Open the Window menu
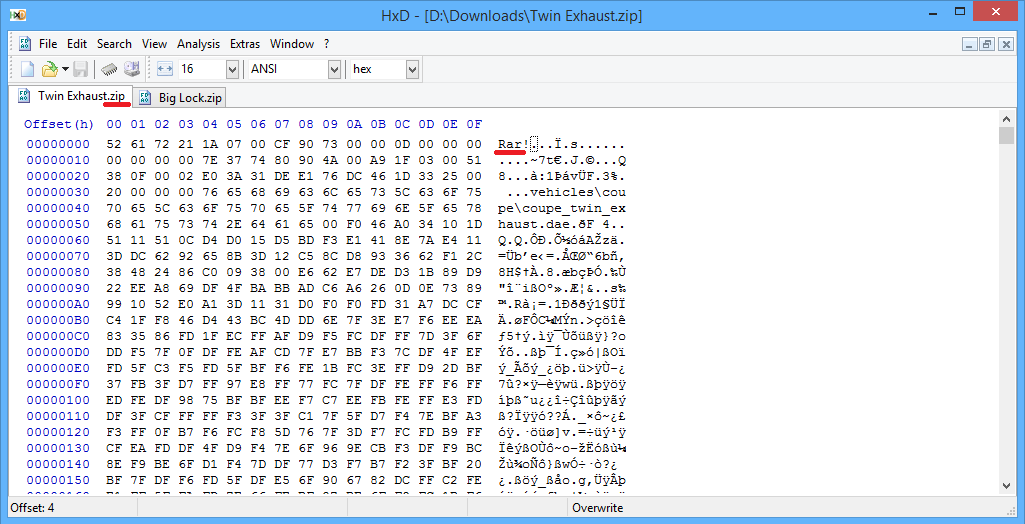 tap(292, 44)
